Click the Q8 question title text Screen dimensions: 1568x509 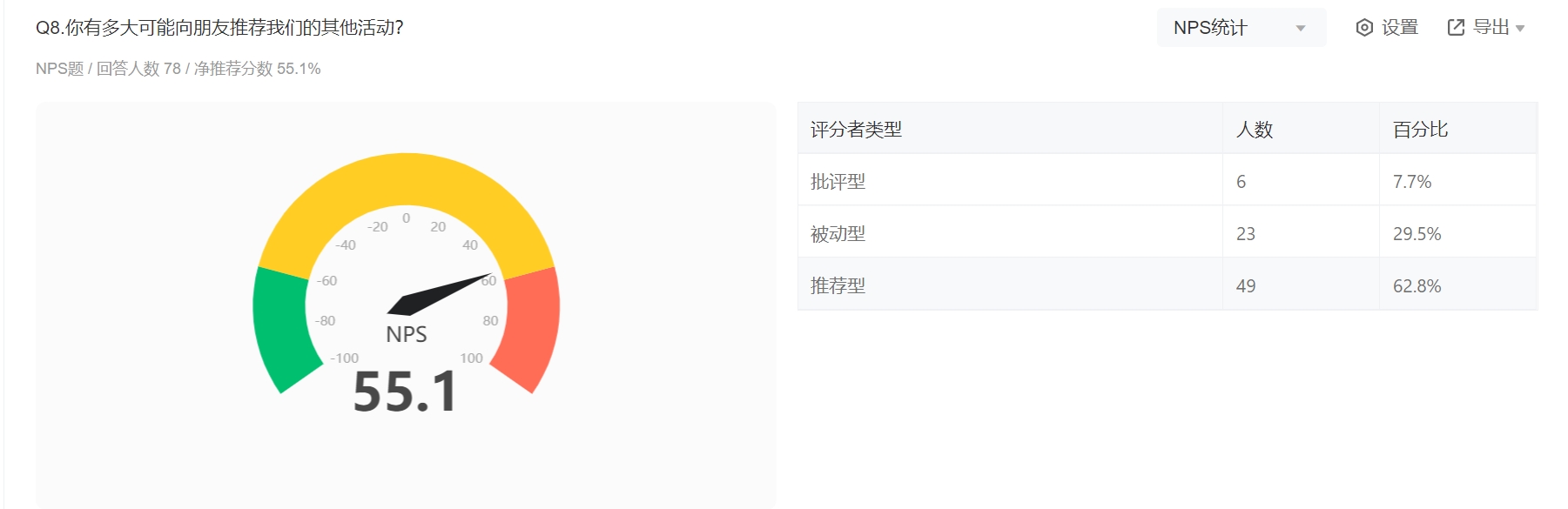click(x=219, y=28)
